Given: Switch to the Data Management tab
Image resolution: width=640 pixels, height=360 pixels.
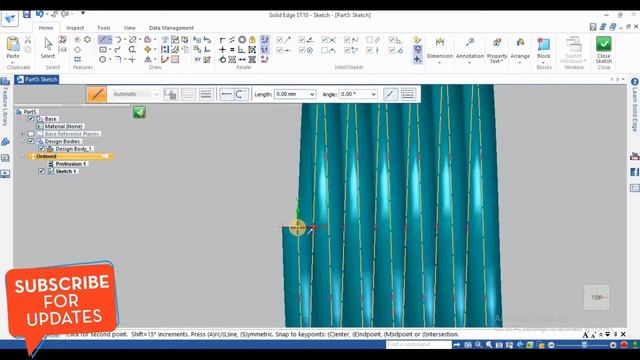Looking at the screenshot, I should tap(171, 28).
